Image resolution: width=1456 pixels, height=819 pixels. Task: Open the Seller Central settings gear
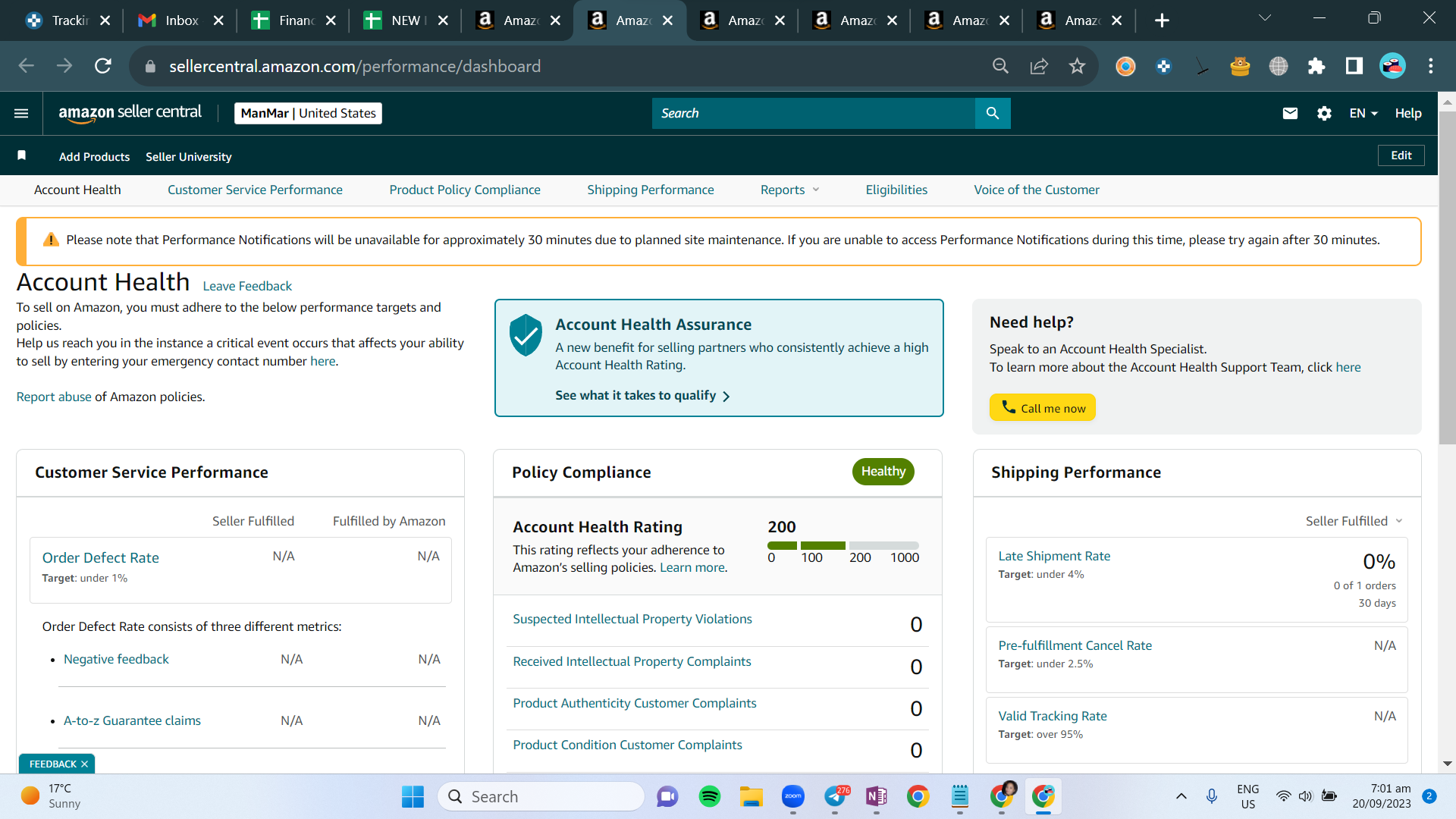tap(1324, 113)
